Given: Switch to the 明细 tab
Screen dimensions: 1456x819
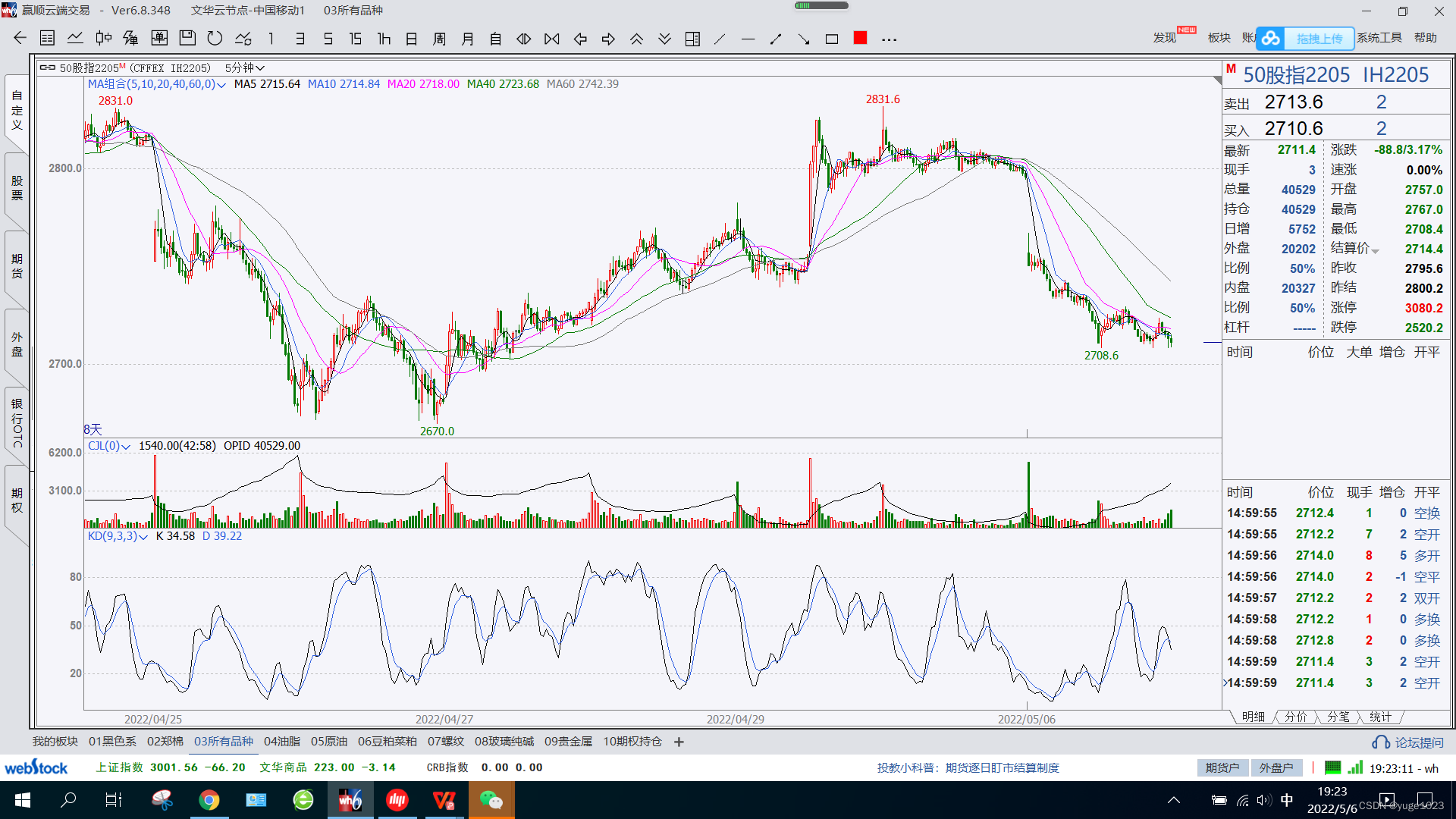Looking at the screenshot, I should pos(1253,717).
